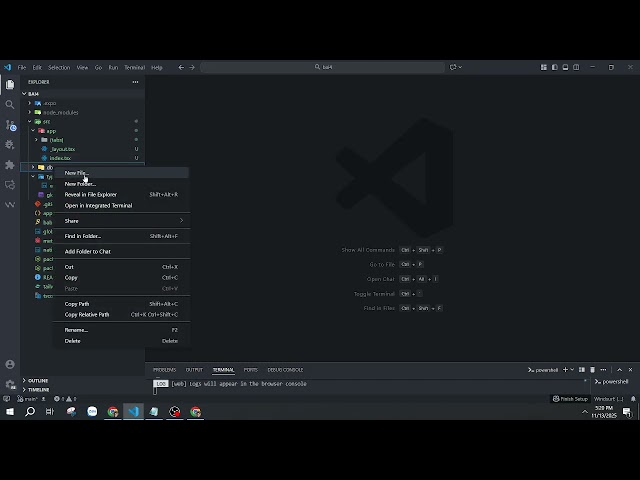
Task: Add a new terminal with plus icon
Action: tap(565, 369)
